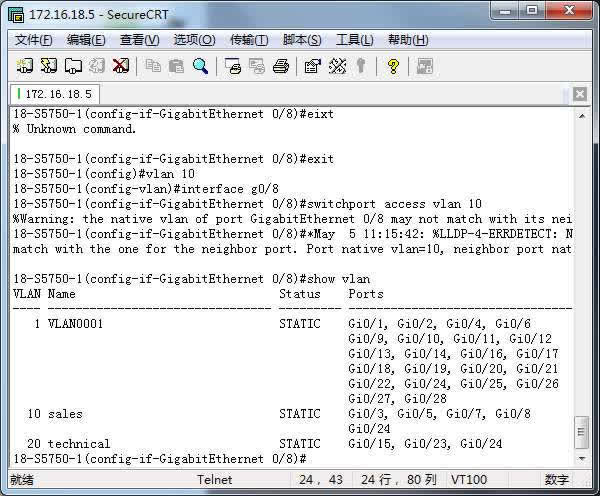This screenshot has height=496, width=600.
Task: Open the 选项(O) menu
Action: (194, 40)
